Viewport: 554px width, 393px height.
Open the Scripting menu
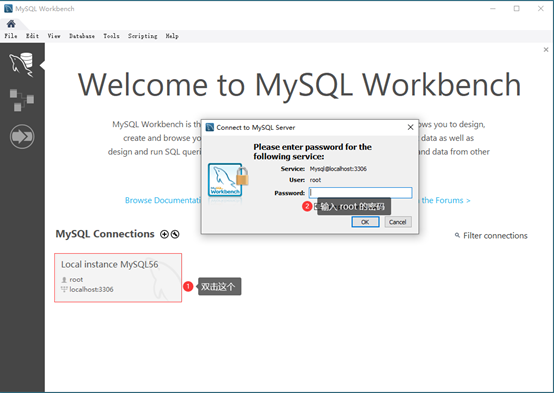coord(142,36)
